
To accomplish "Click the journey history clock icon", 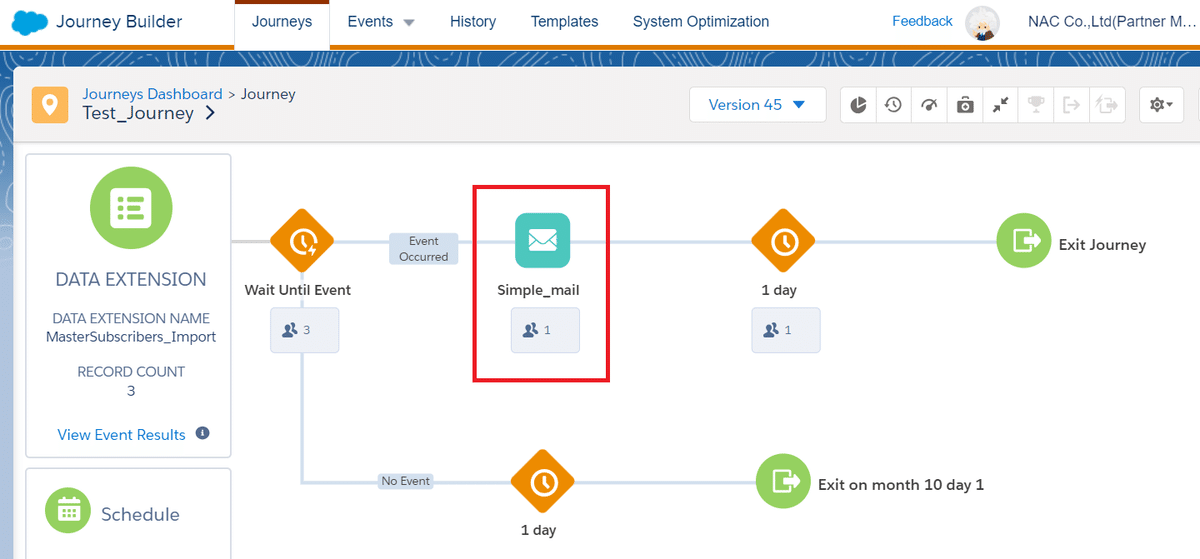I will (893, 104).
